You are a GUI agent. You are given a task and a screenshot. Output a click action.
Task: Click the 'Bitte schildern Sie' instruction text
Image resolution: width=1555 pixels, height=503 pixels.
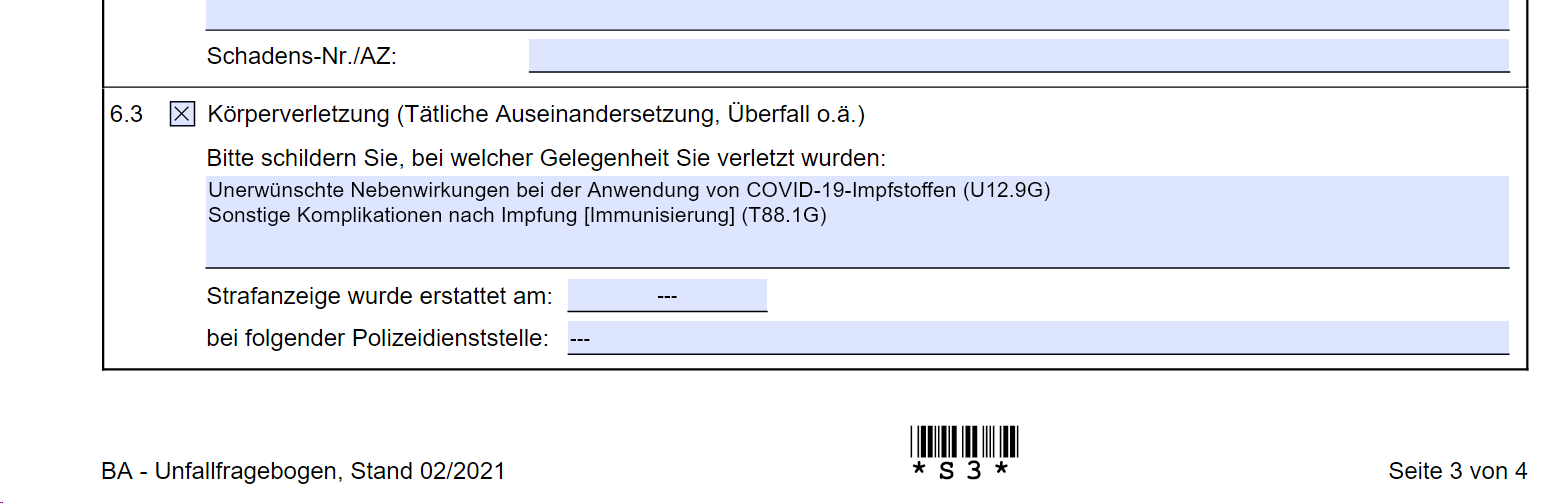coord(546,159)
